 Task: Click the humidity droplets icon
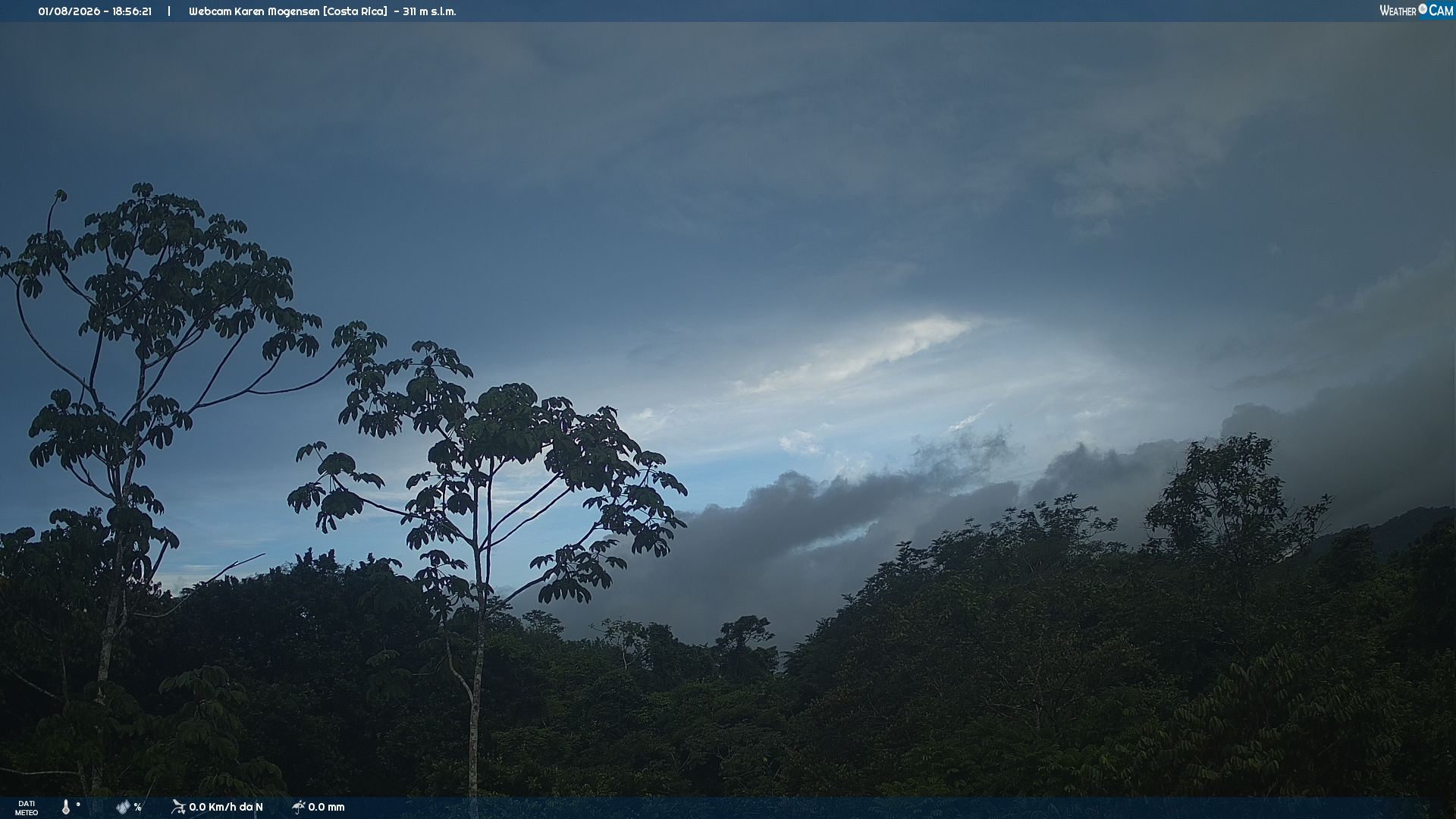point(123,807)
